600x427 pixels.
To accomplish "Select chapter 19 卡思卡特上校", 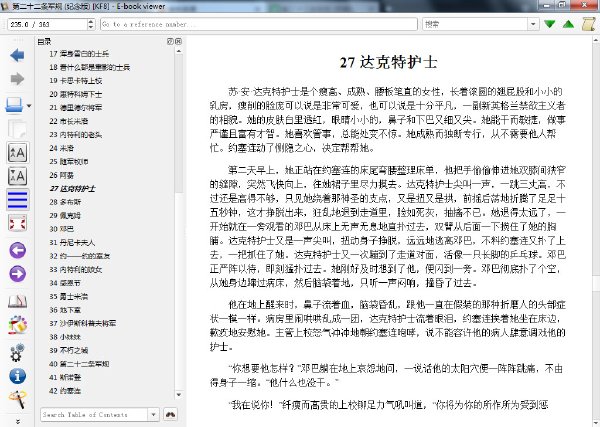I will point(75,81).
